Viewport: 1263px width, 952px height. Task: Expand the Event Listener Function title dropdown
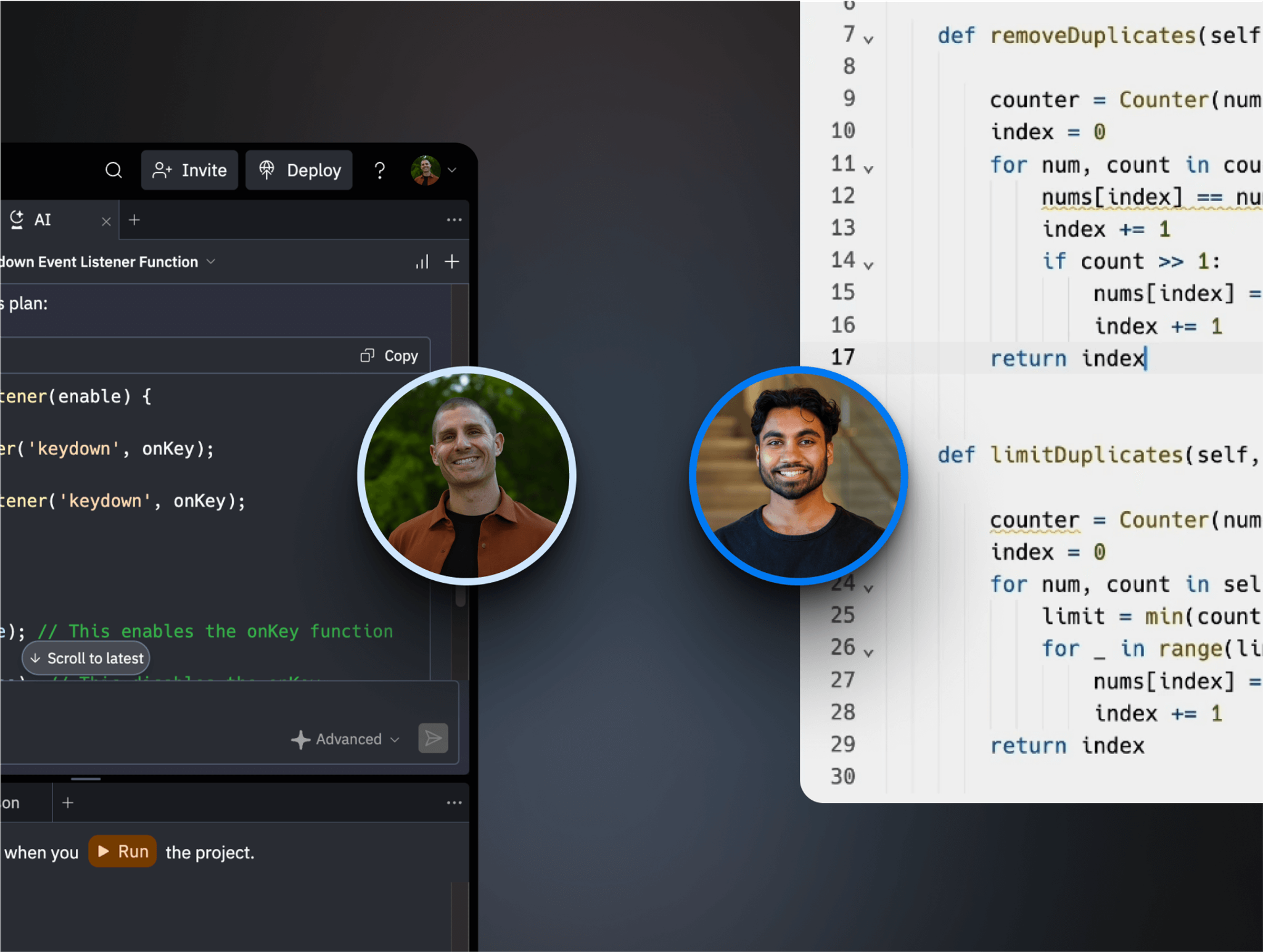(210, 261)
